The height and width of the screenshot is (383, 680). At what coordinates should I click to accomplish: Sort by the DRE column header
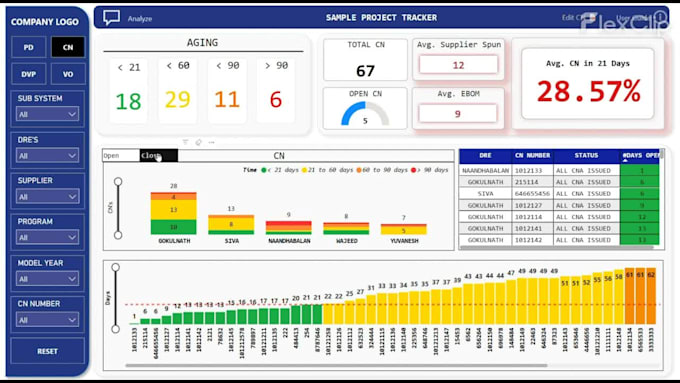click(x=485, y=155)
